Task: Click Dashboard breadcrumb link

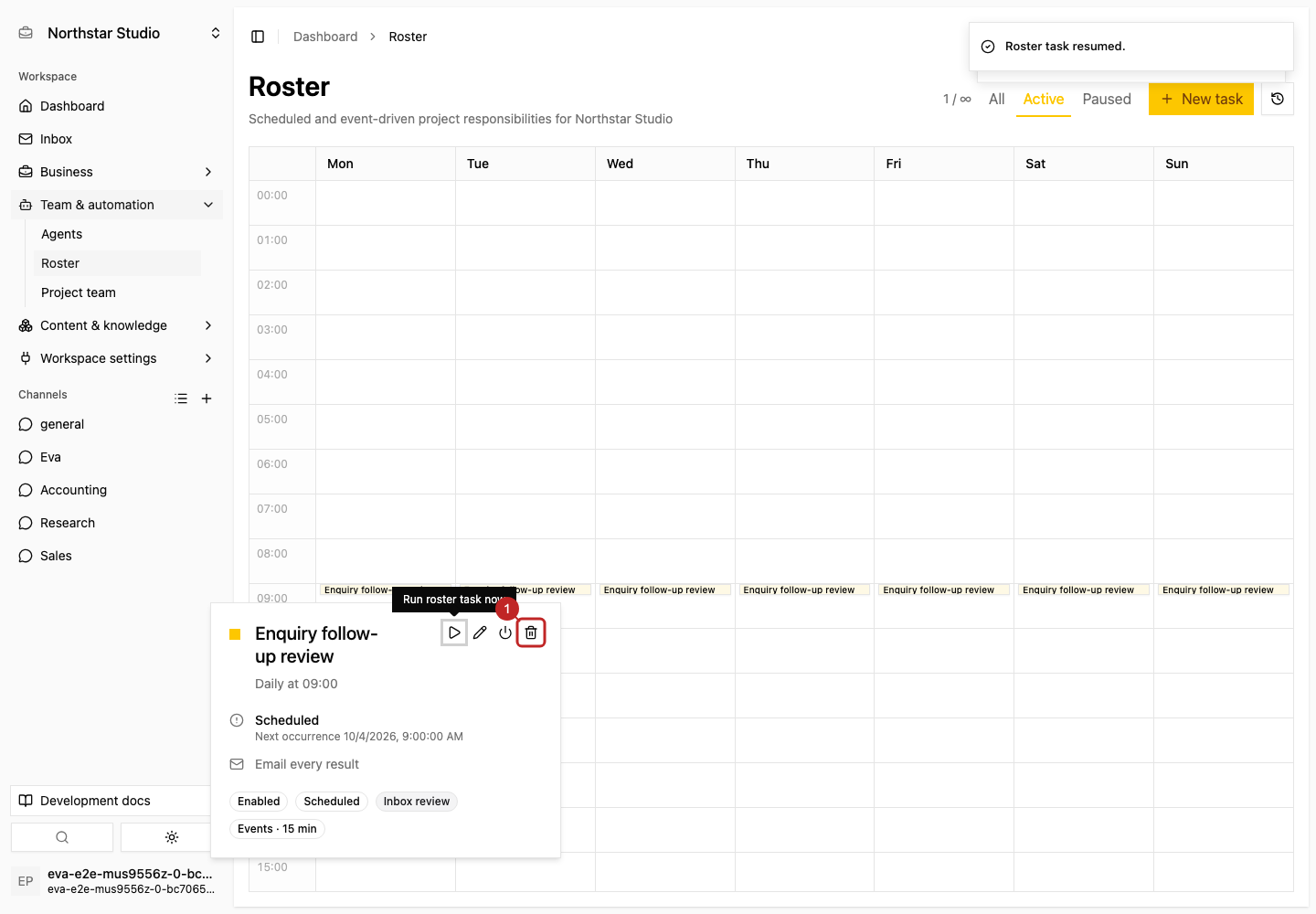Action: [325, 37]
